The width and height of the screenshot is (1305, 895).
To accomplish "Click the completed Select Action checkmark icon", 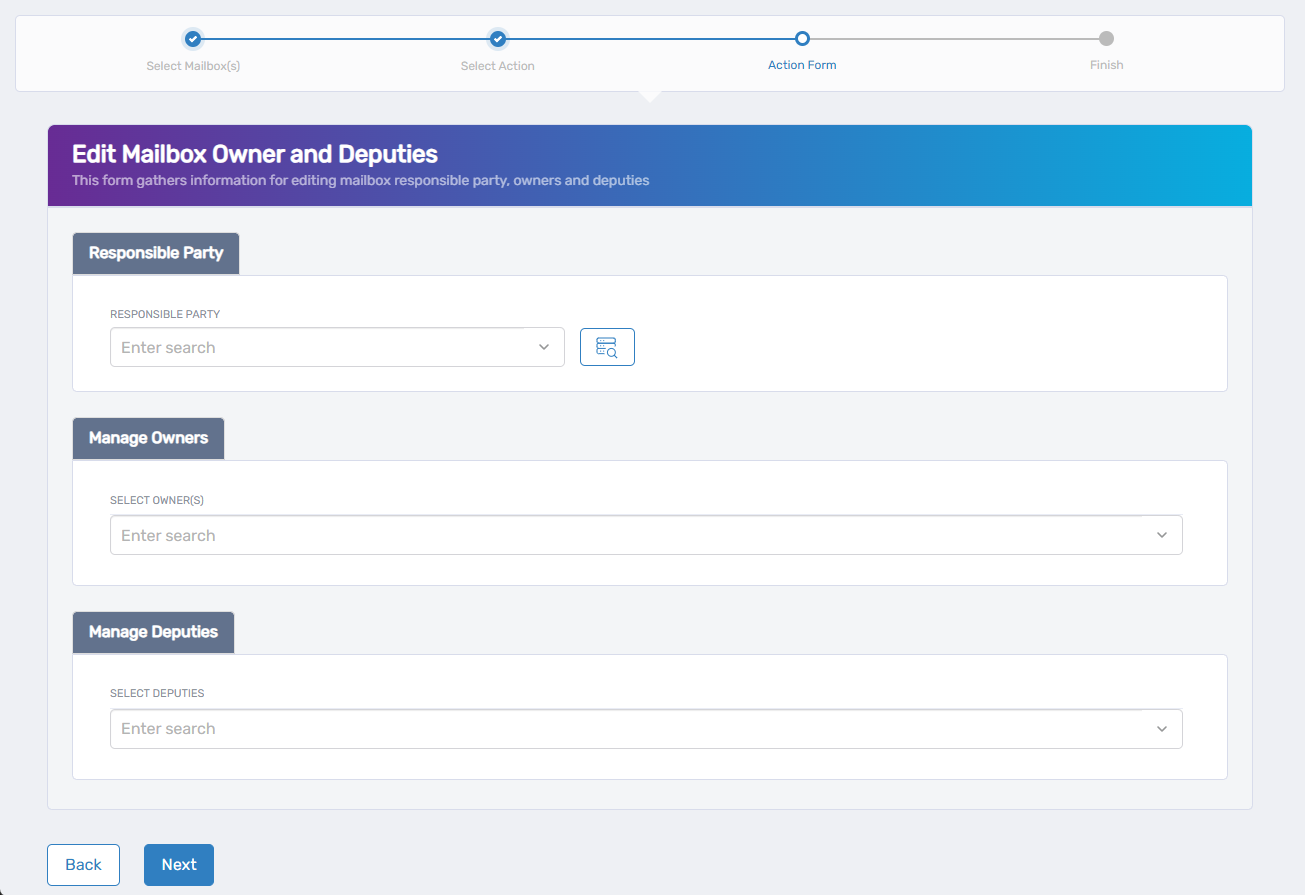I will click(497, 38).
